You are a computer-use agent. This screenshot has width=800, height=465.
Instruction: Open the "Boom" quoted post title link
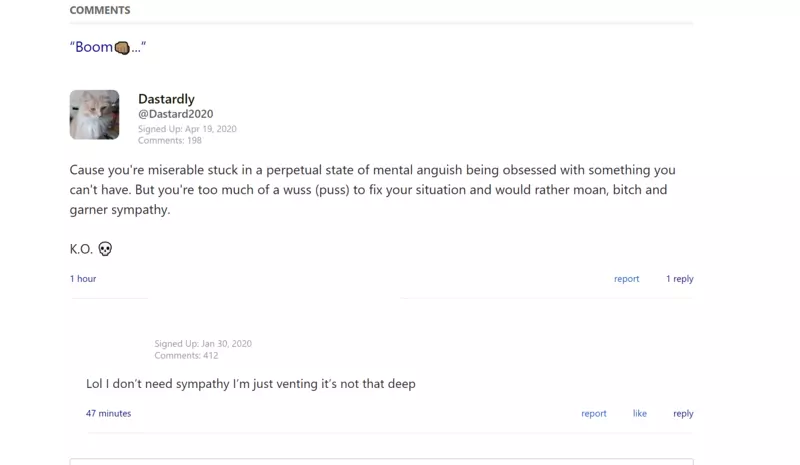coord(108,47)
